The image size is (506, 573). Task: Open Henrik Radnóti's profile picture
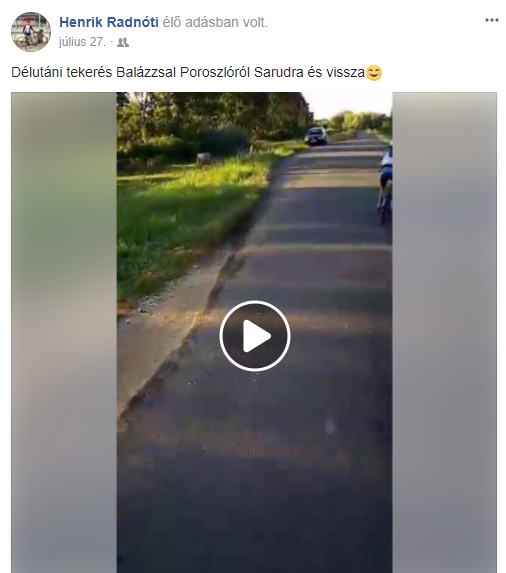(31, 32)
